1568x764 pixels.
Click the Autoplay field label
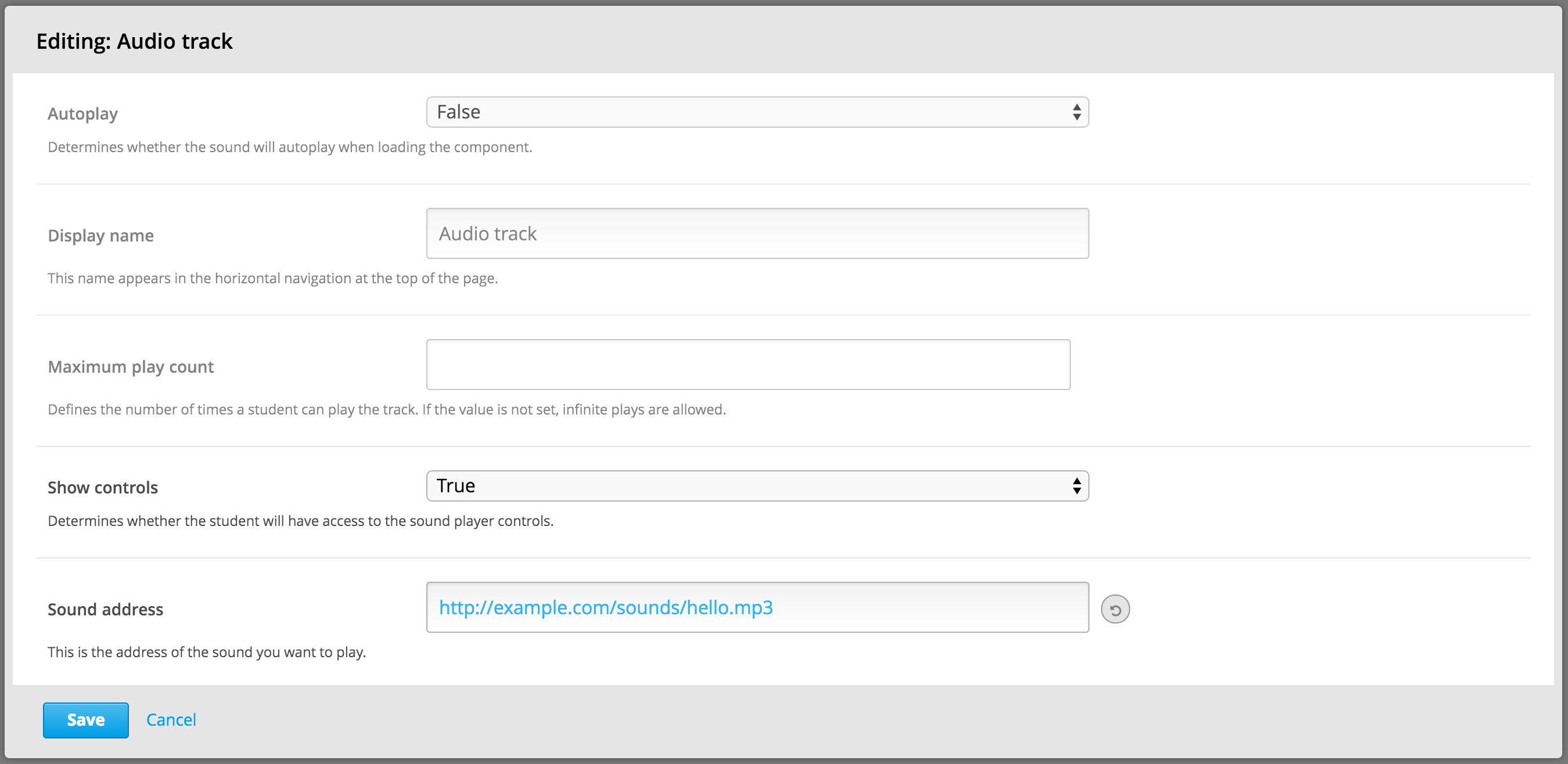coord(83,114)
